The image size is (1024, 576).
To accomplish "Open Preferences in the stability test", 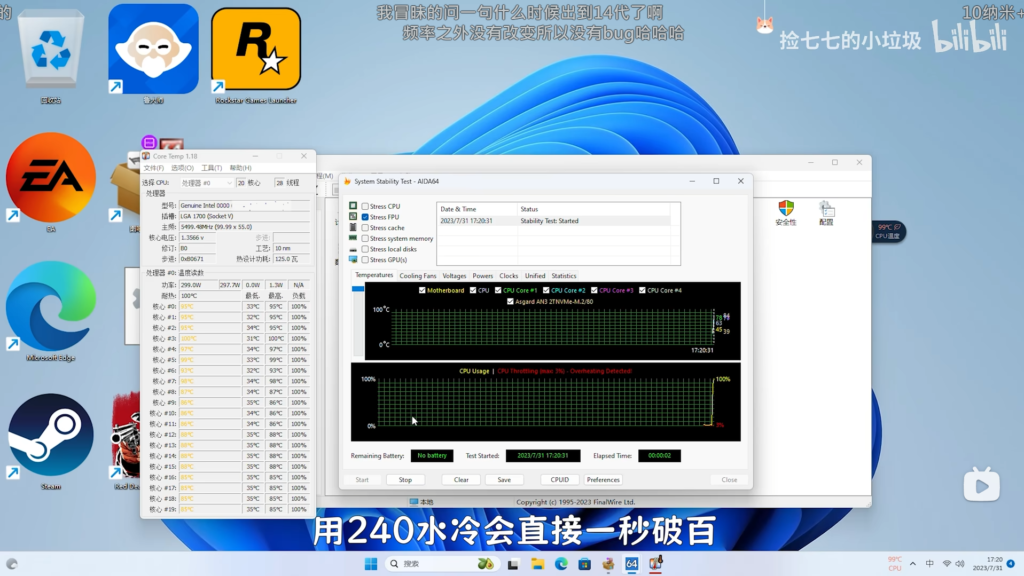I will click(603, 479).
